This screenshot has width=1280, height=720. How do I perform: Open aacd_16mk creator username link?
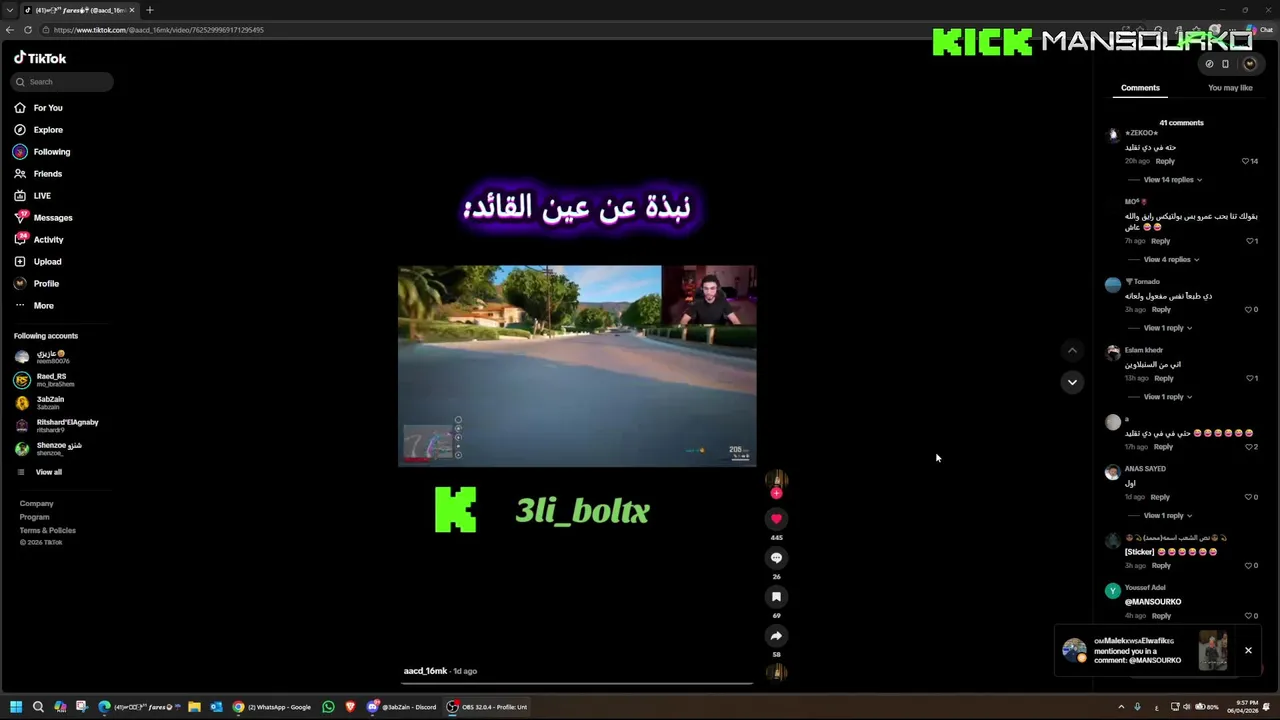(x=425, y=671)
